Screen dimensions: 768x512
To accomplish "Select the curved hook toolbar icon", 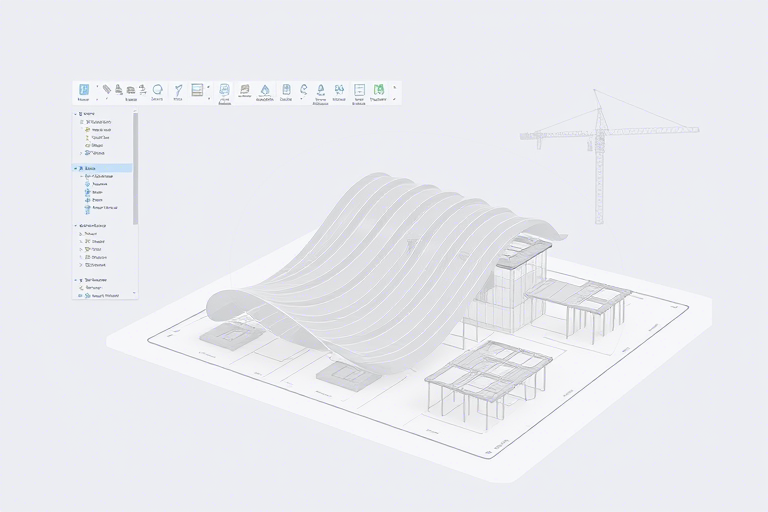I will pos(304,89).
